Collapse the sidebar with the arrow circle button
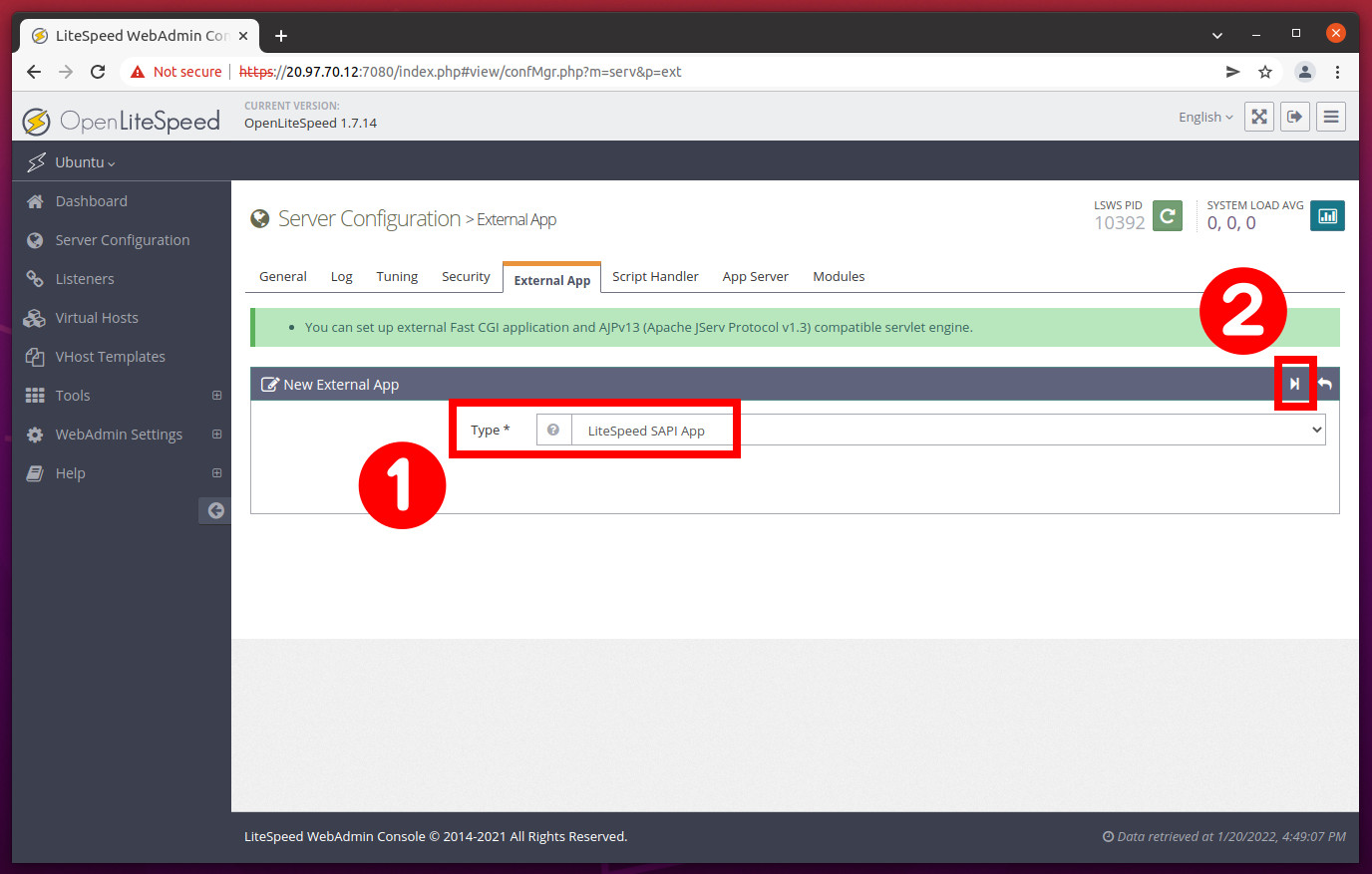Screen dimensions: 1372x874 [215, 510]
